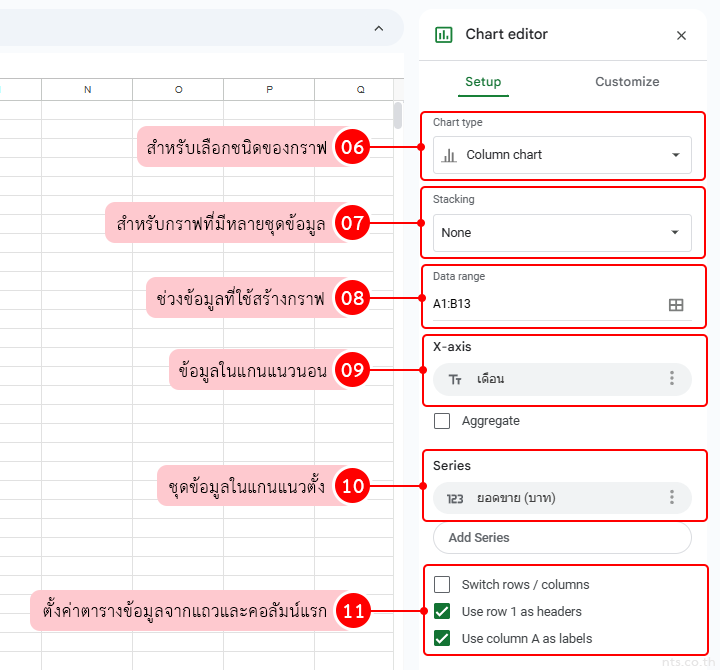Click the Data range A1:B13 field
720x670 pixels.
(x=545, y=304)
